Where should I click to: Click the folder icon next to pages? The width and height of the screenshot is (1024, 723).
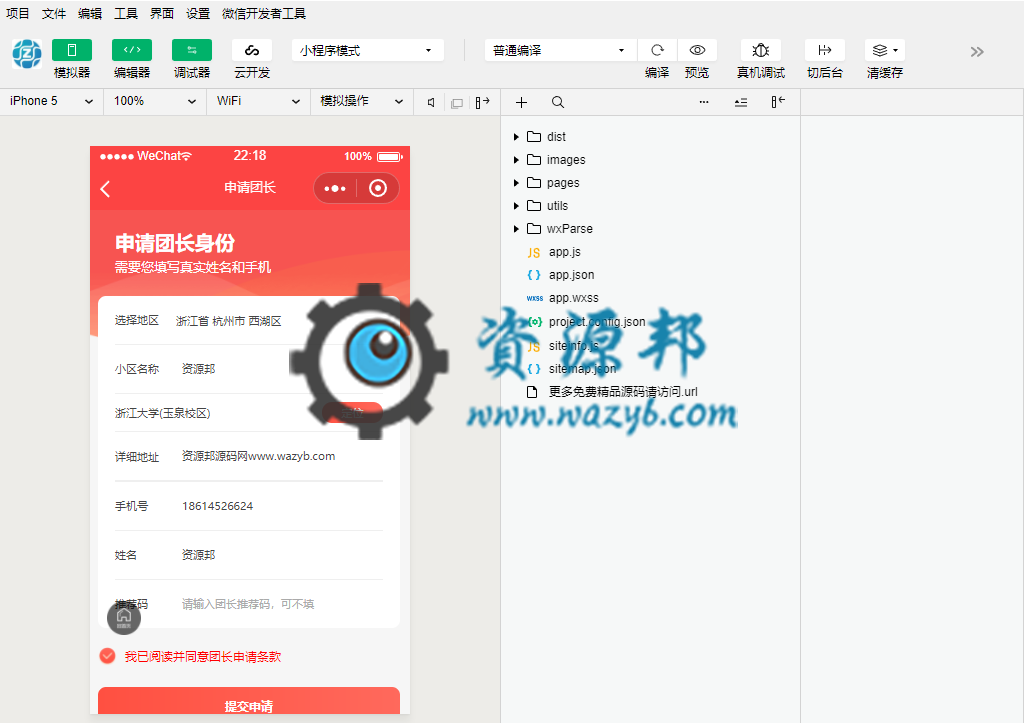(534, 183)
